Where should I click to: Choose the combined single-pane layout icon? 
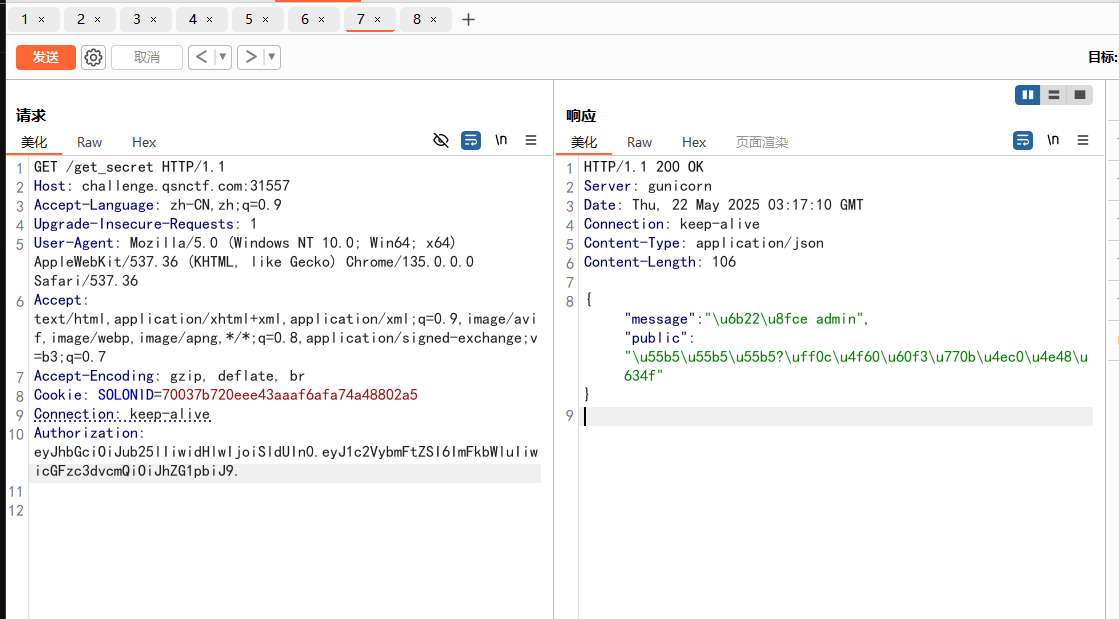tap(1080, 94)
